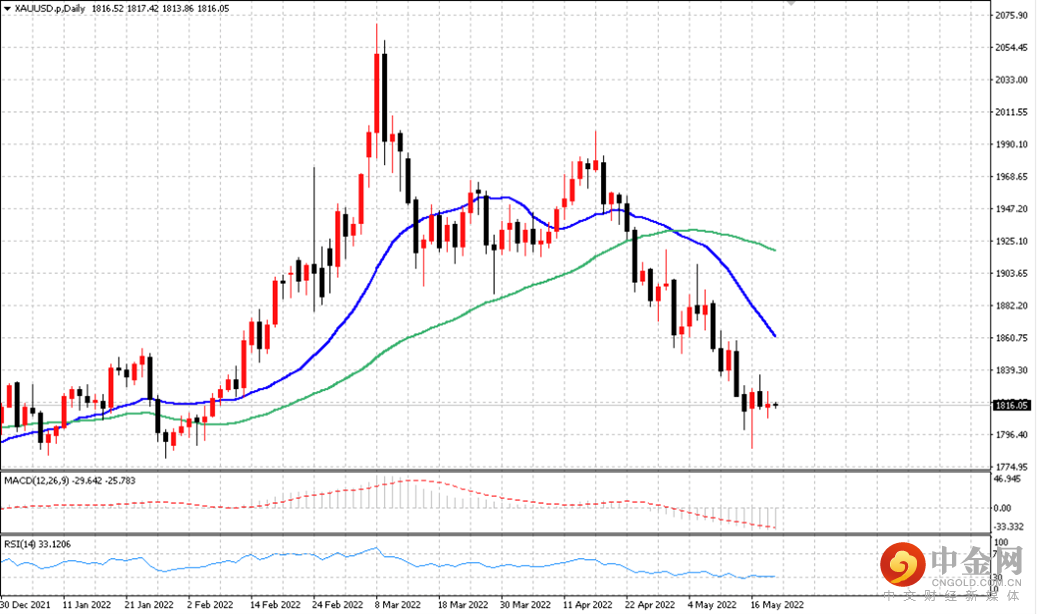Click the MACD(12,26,9) indicator label
This screenshot has height=614, width=1037.
69,480
